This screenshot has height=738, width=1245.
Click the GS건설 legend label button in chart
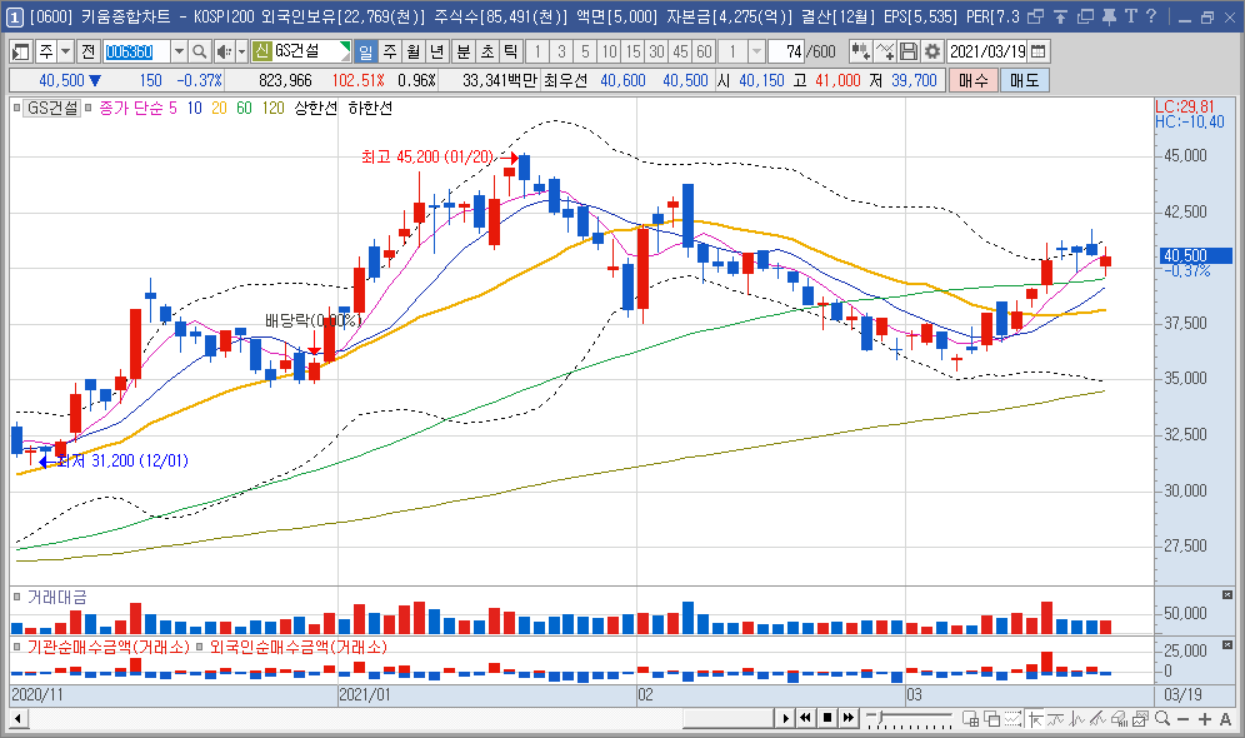[53, 108]
